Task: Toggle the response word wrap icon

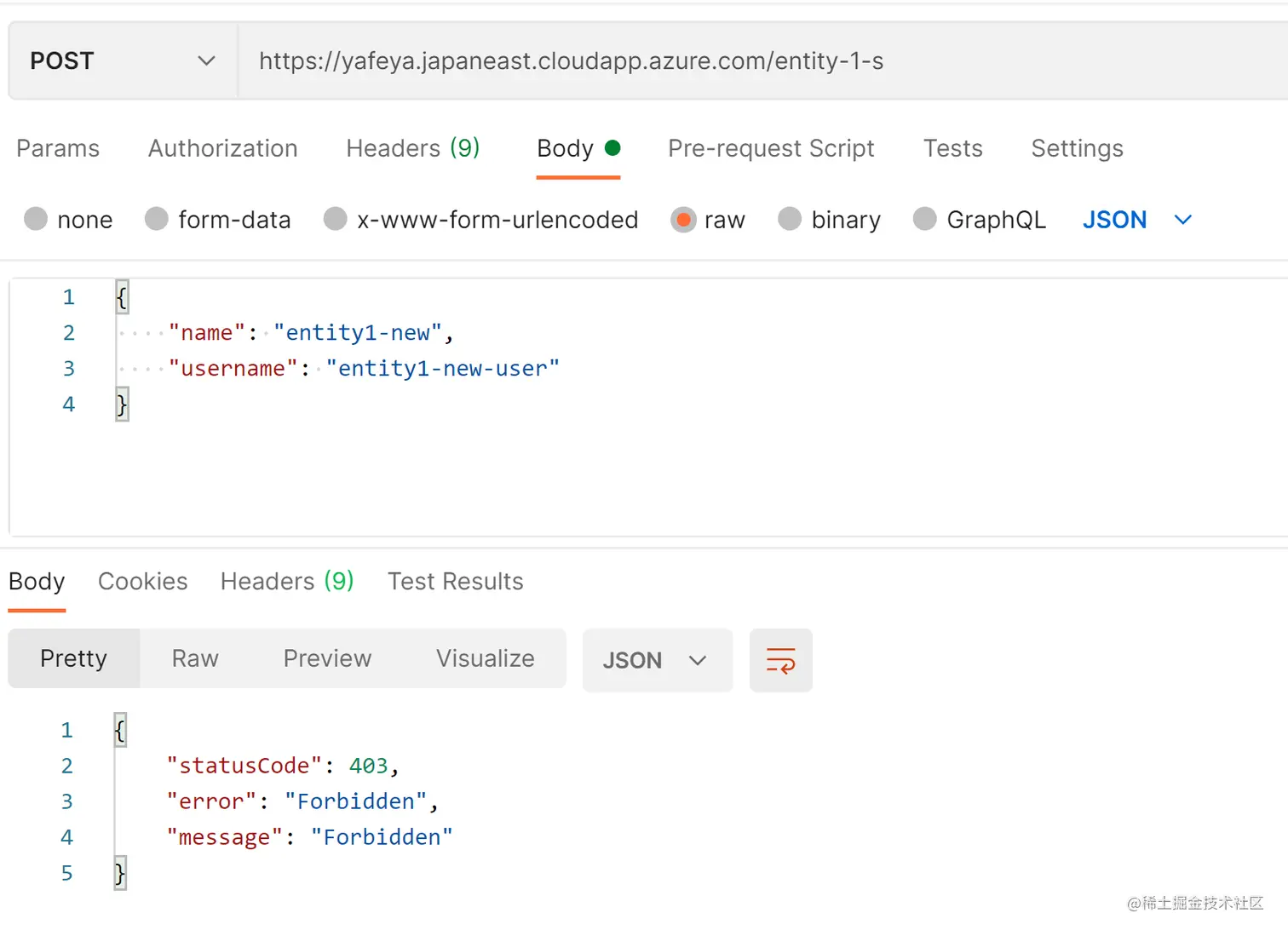Action: coord(780,660)
